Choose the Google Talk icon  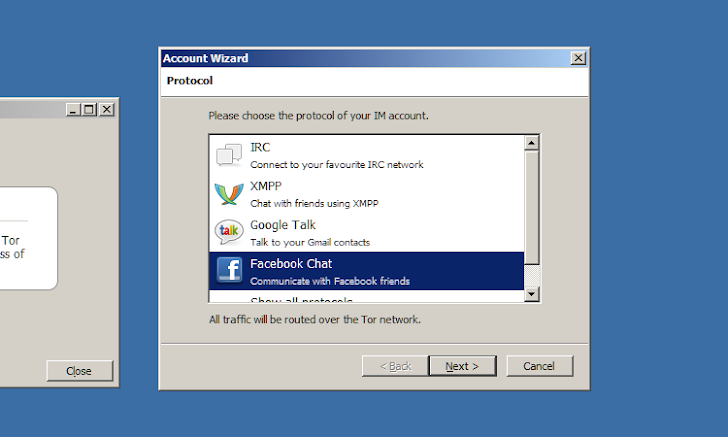pyautogui.click(x=229, y=232)
